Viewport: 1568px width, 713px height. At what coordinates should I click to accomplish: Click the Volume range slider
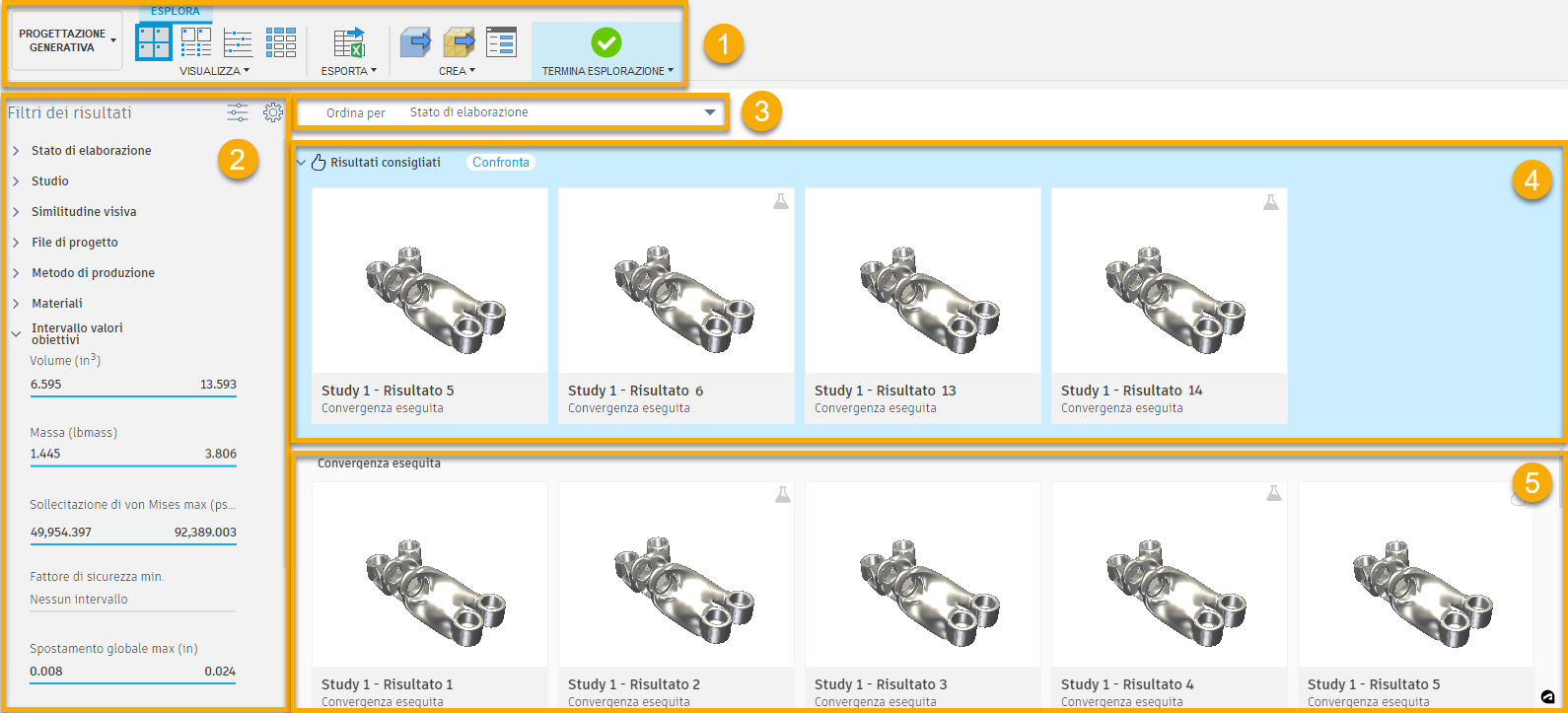[x=133, y=396]
